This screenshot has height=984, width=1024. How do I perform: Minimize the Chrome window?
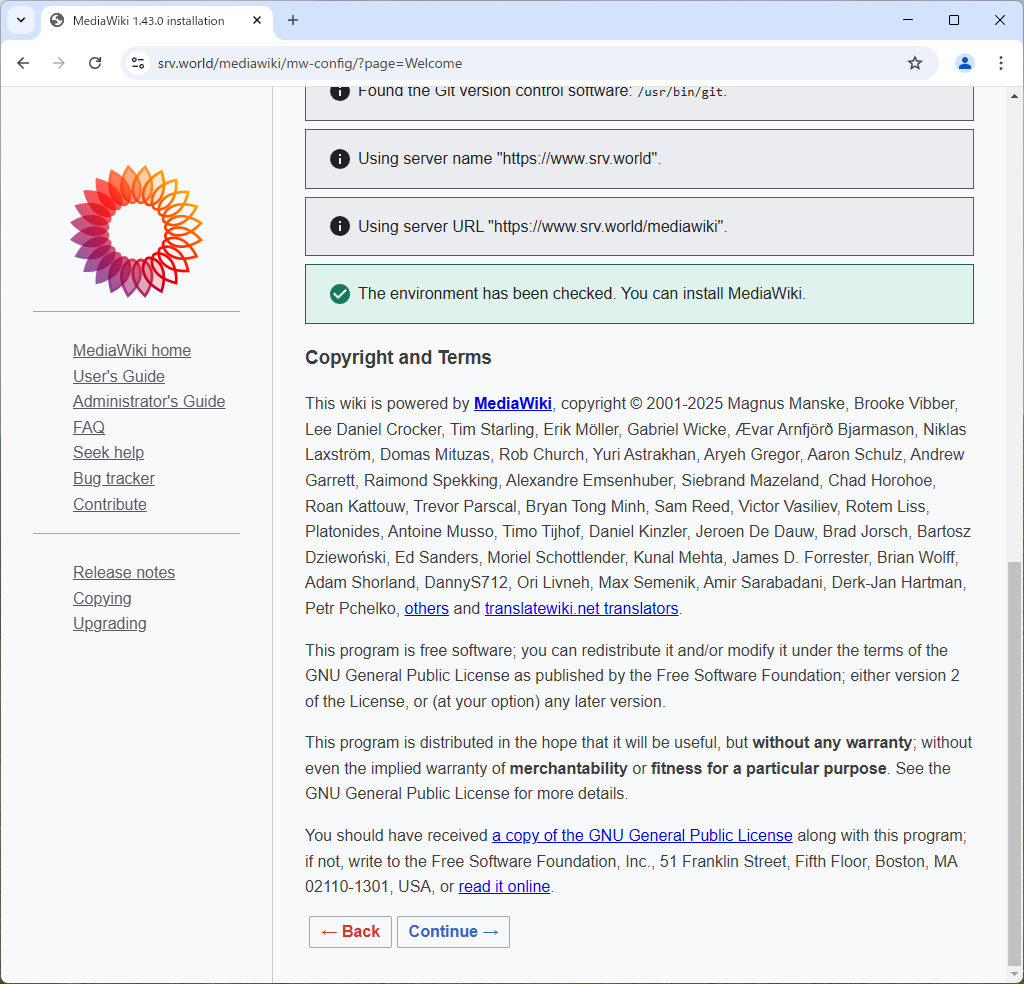click(x=908, y=20)
